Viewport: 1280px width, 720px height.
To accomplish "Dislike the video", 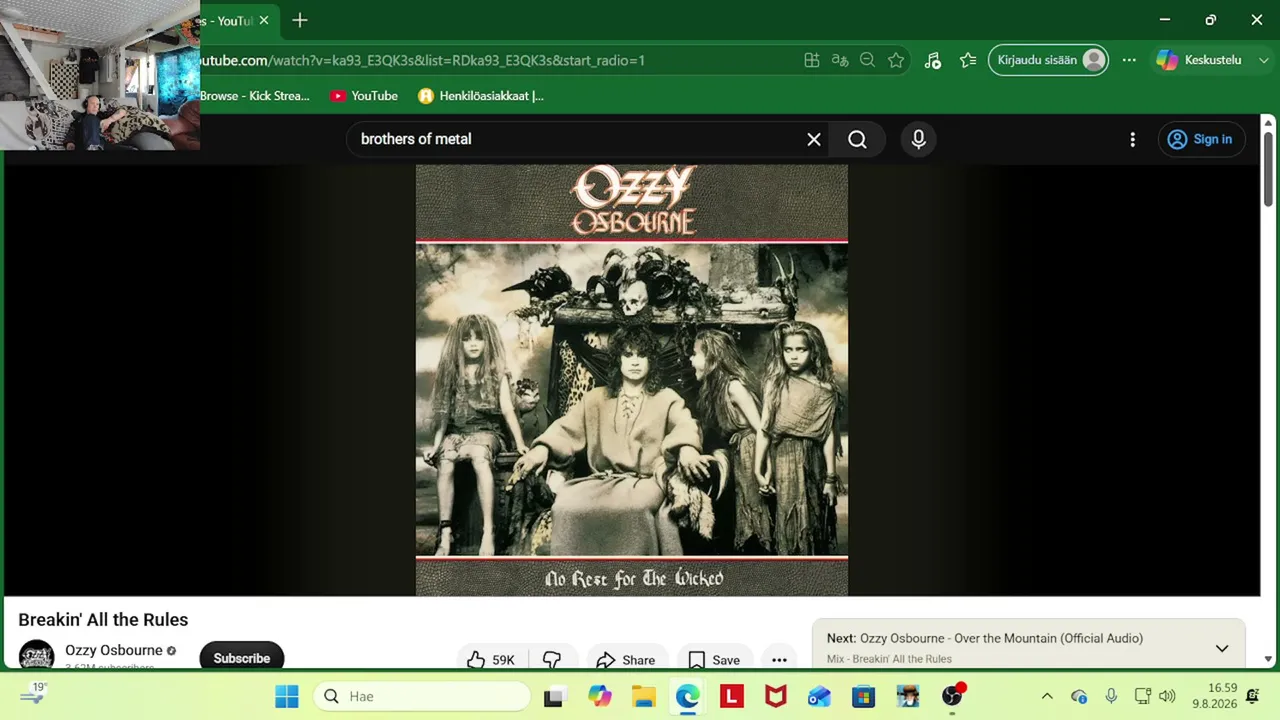I will tap(552, 660).
